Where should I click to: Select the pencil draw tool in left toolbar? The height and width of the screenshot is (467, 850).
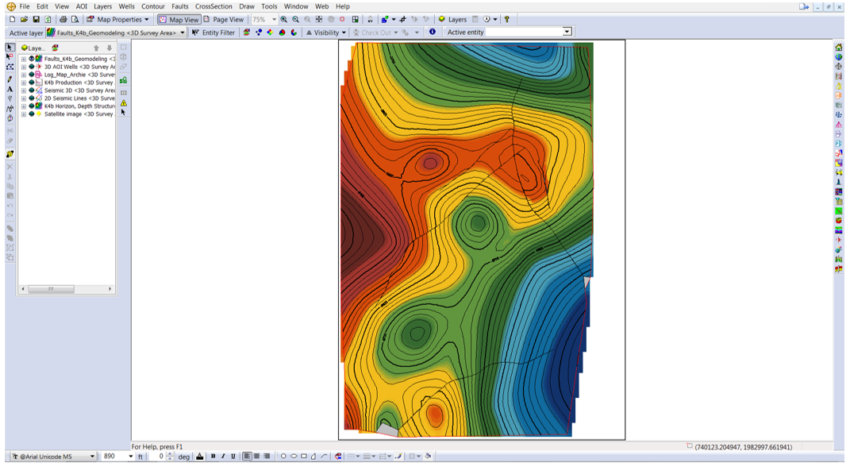[10, 79]
